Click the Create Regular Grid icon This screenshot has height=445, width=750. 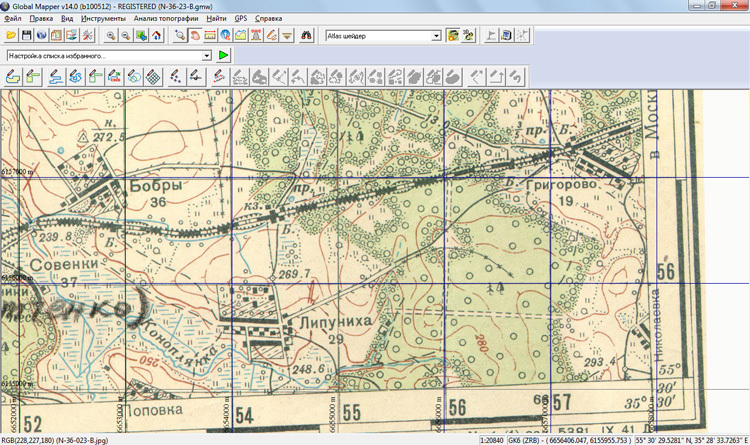(153, 77)
